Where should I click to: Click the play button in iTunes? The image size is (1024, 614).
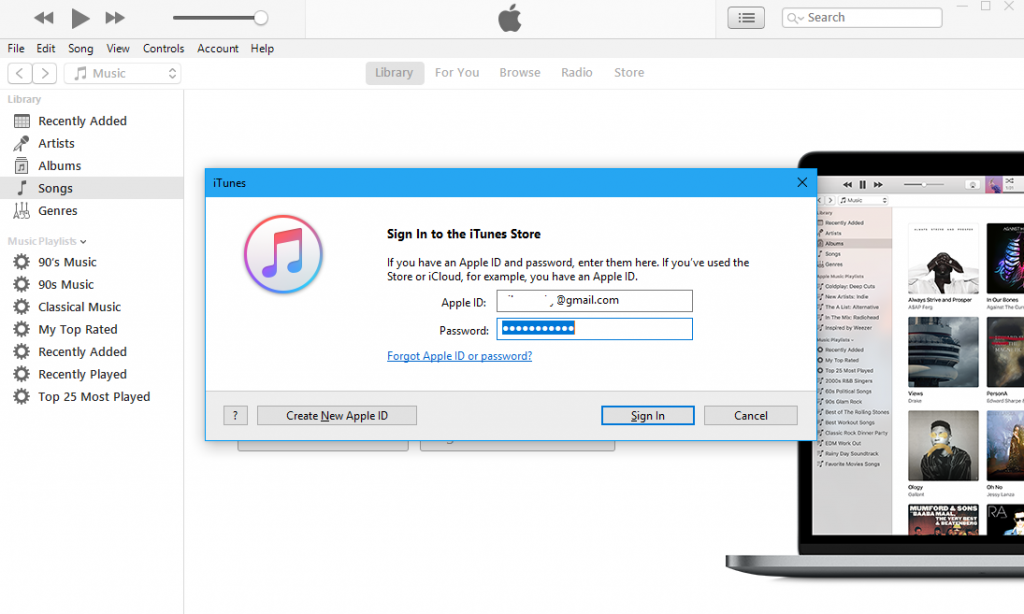(80, 18)
